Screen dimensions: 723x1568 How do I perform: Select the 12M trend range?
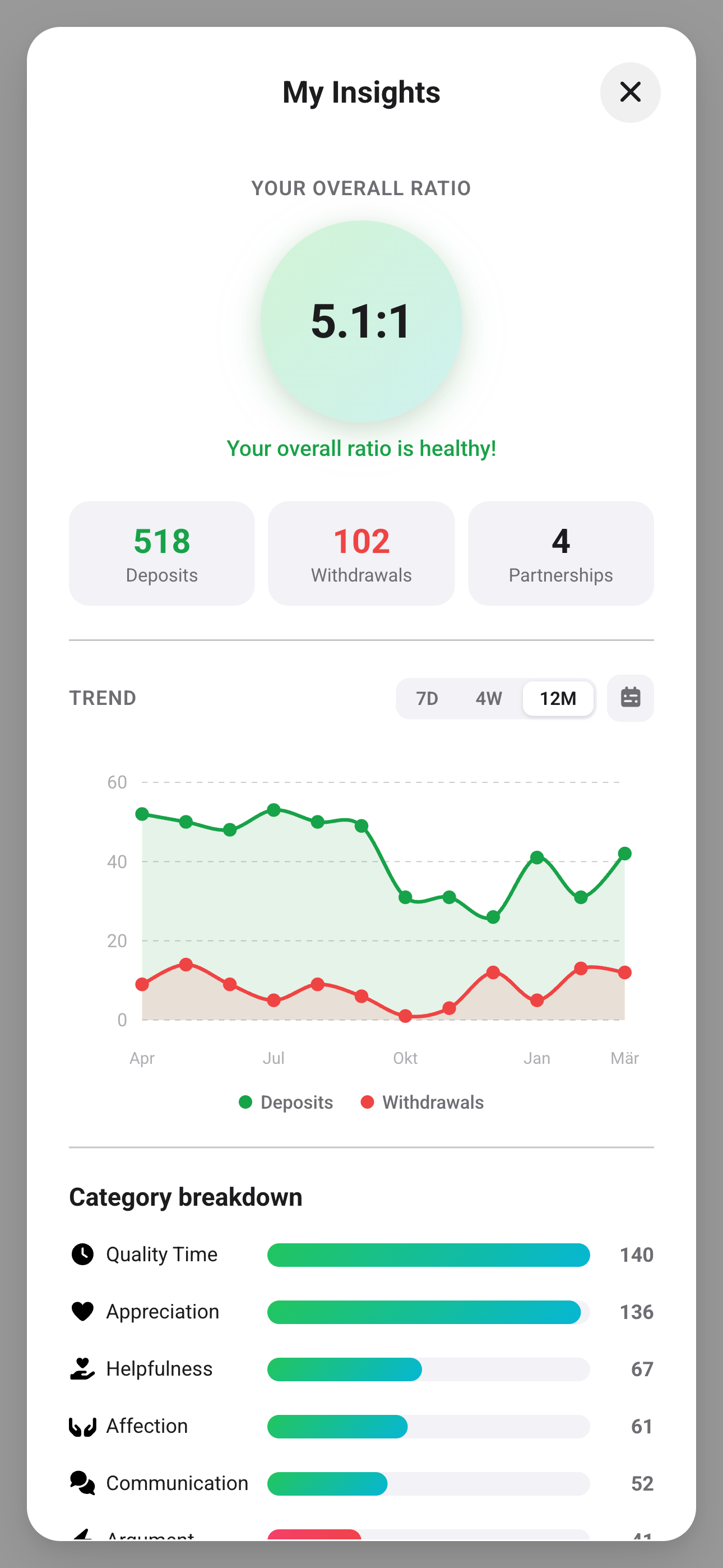click(x=558, y=698)
